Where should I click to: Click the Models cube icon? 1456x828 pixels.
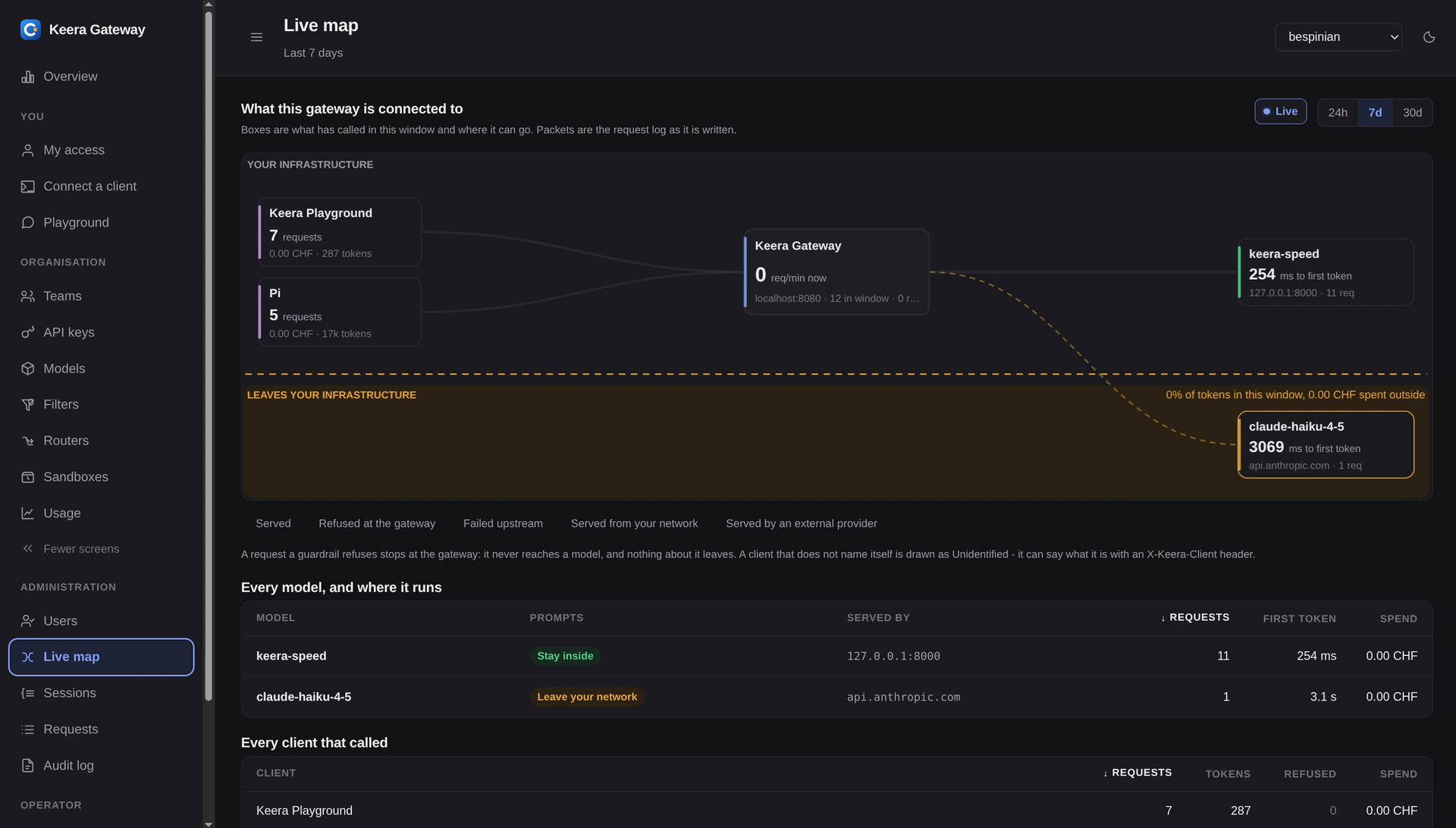point(28,369)
